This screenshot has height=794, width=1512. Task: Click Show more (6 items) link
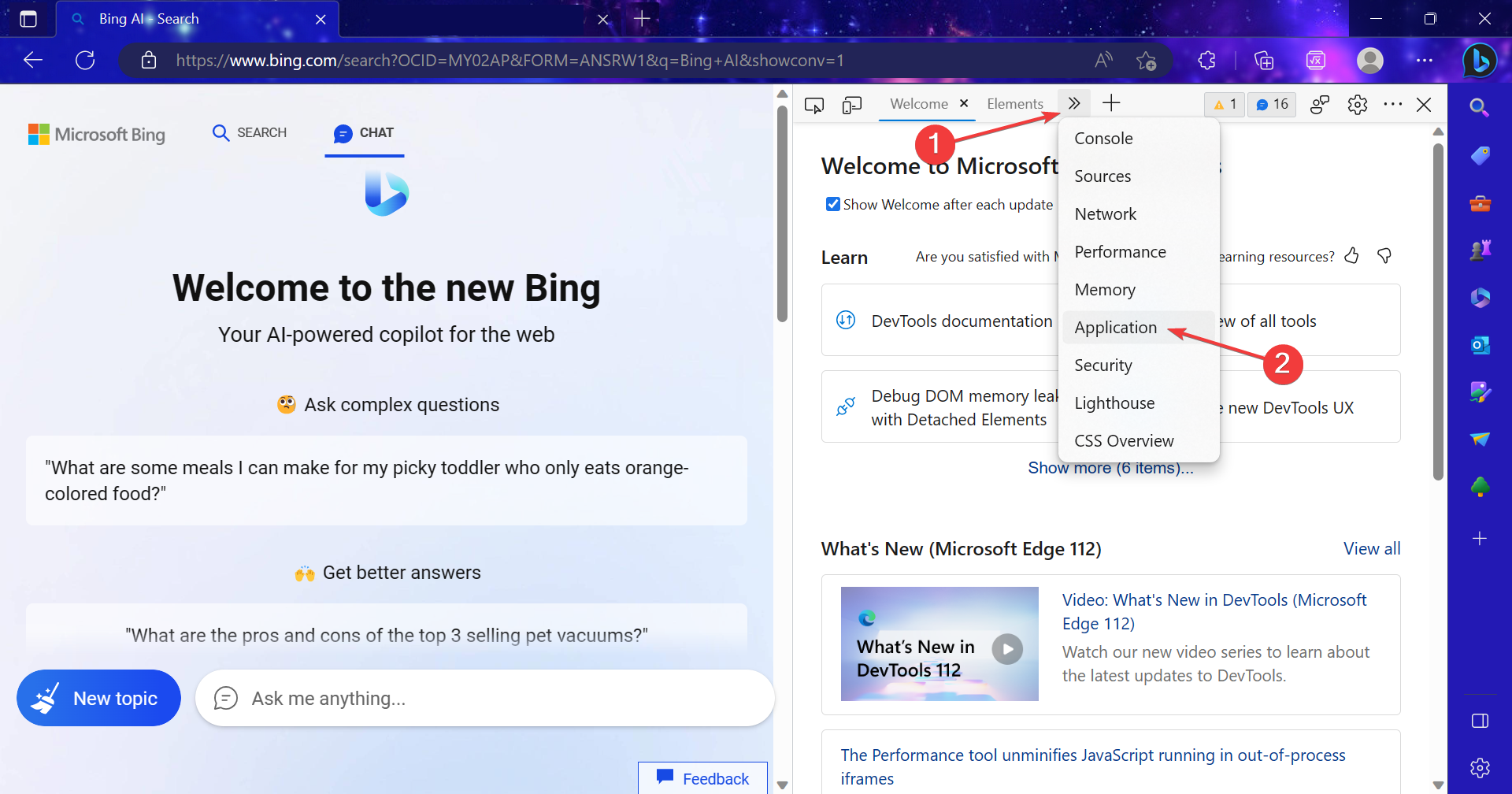pos(1110,468)
